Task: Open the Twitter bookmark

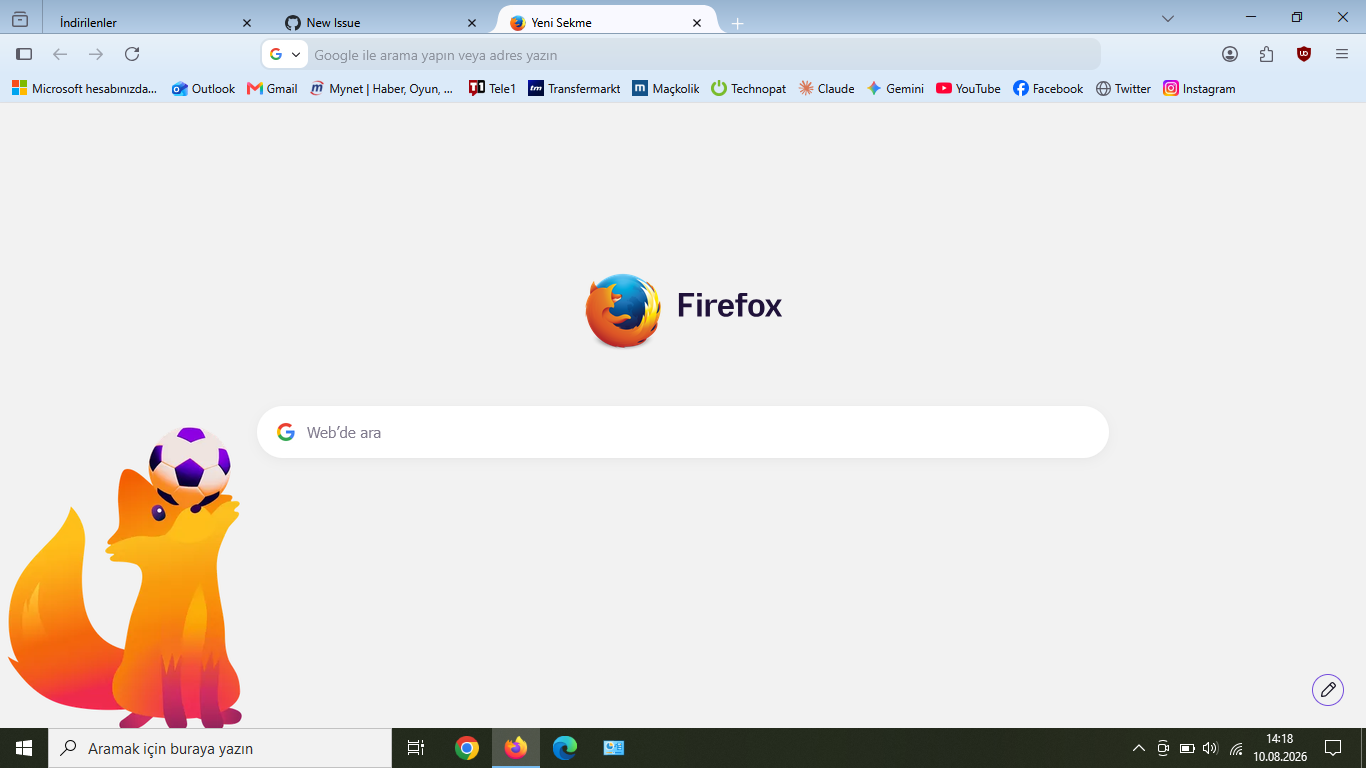Action: point(1123,89)
